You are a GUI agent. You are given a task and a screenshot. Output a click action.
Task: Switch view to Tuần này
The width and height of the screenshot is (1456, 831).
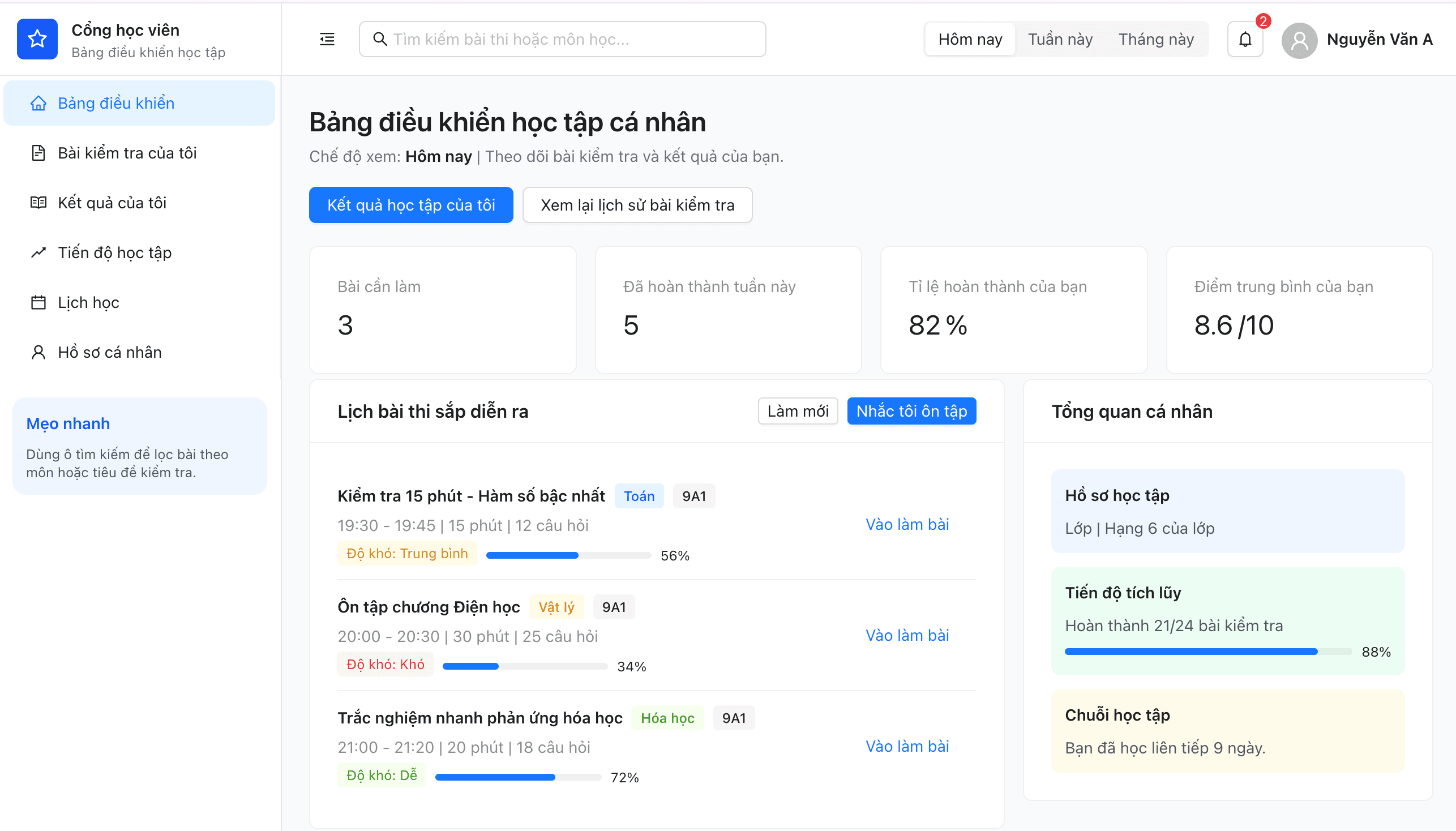click(1059, 38)
